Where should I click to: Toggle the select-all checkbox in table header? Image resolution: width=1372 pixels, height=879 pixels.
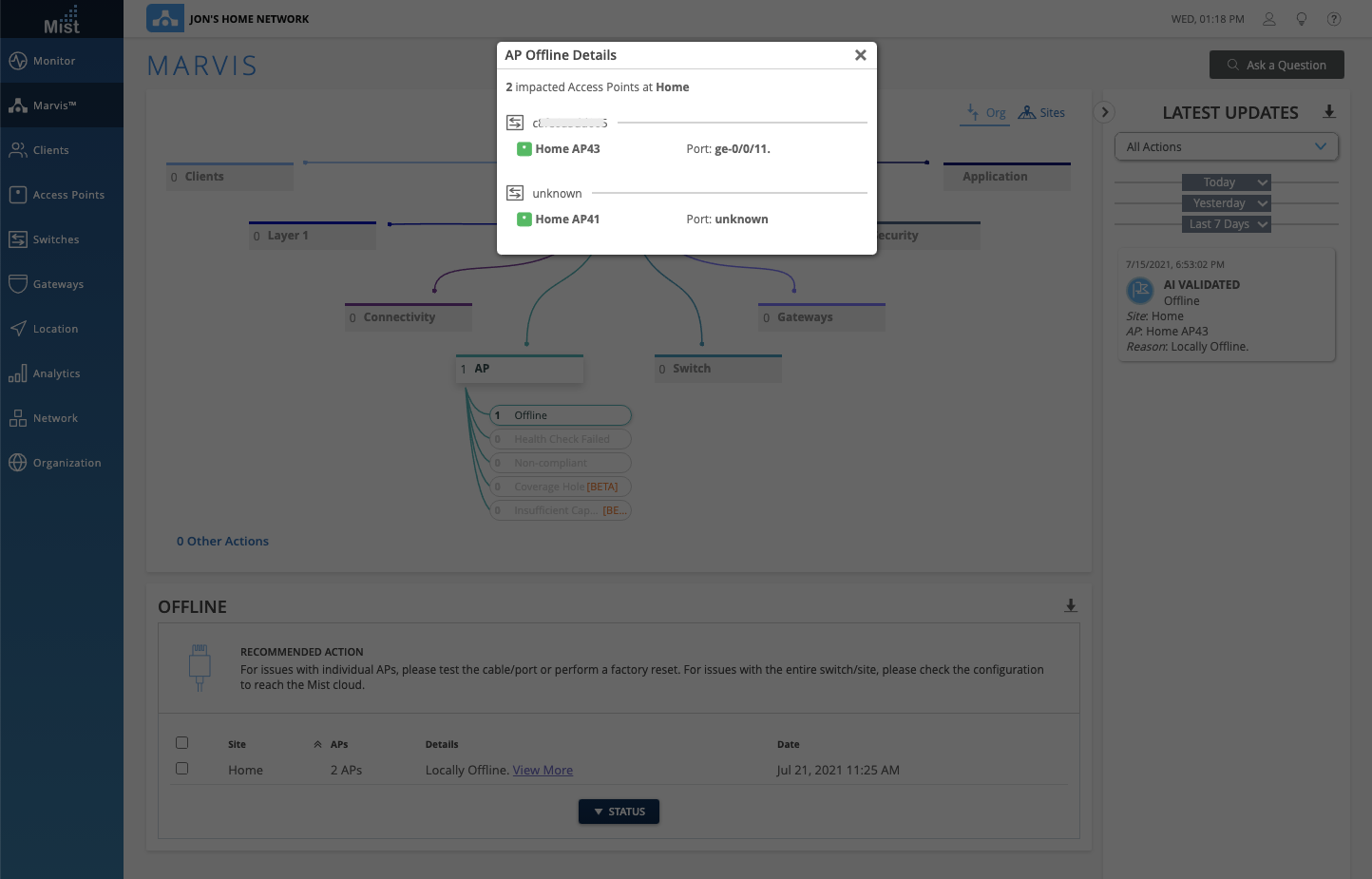pos(182,743)
